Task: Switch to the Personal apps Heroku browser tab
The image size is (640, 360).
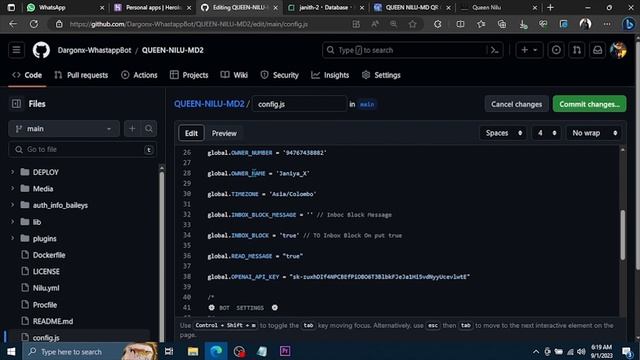Action: click(153, 7)
